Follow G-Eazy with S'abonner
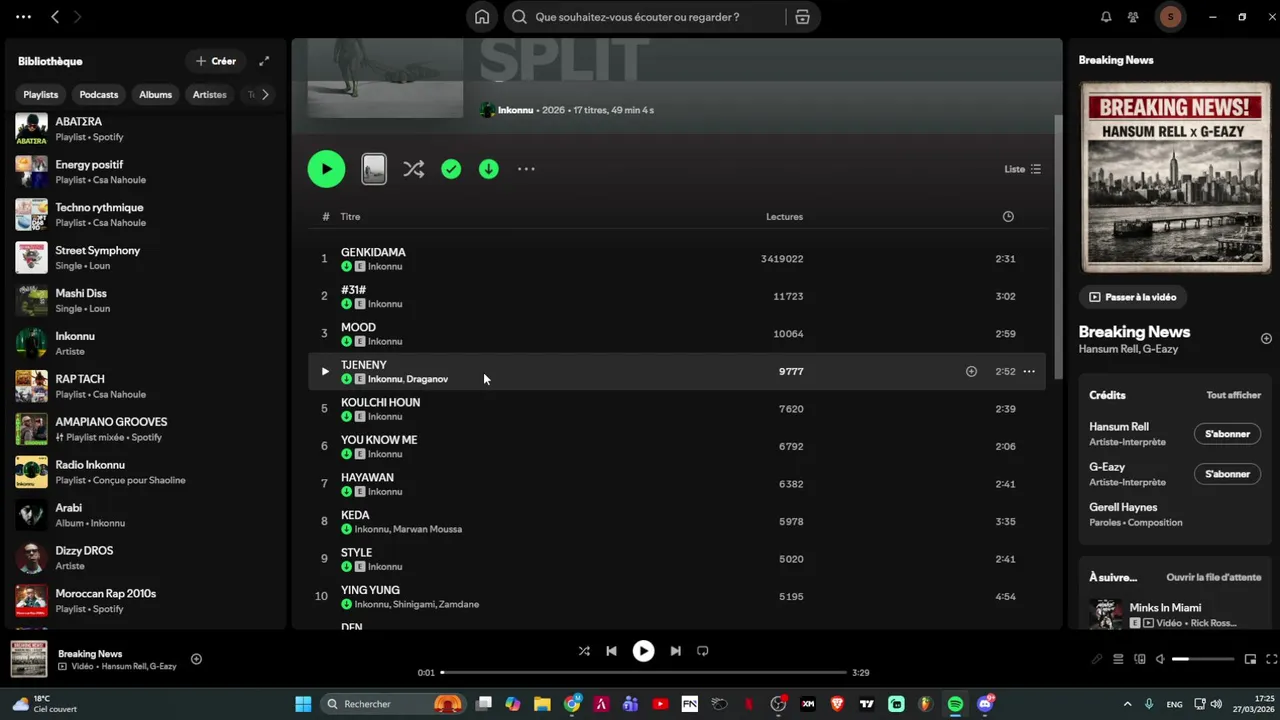 point(1227,474)
